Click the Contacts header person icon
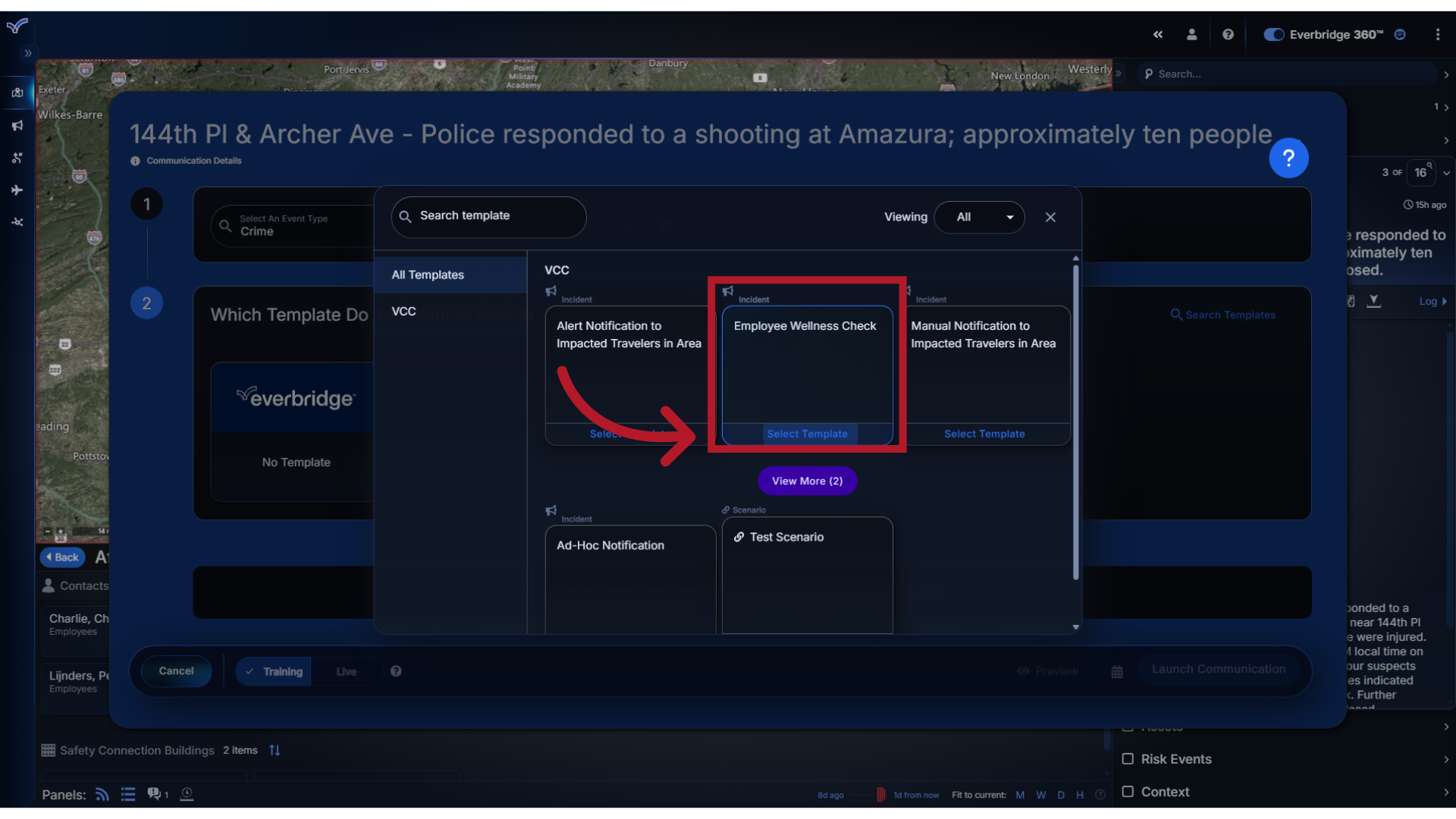This screenshot has width=1456, height=819. (49, 586)
